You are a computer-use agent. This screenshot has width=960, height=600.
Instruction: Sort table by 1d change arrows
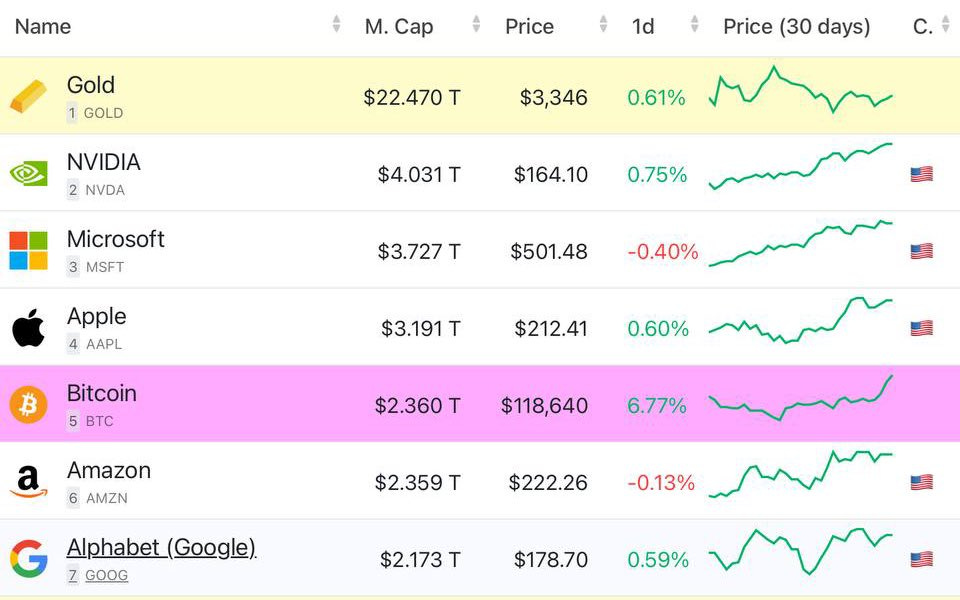(695, 24)
